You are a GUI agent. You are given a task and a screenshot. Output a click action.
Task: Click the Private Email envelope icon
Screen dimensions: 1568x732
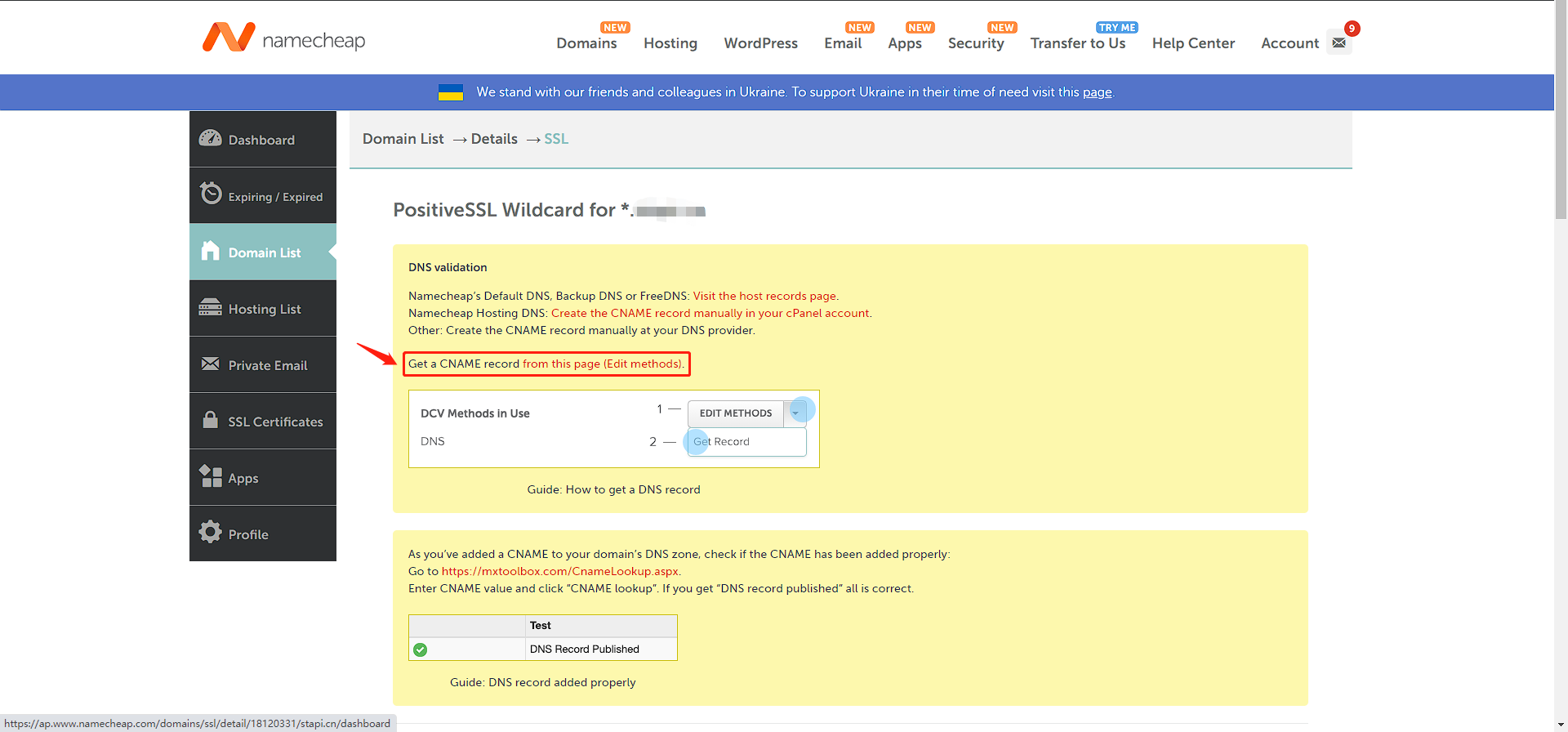(210, 364)
